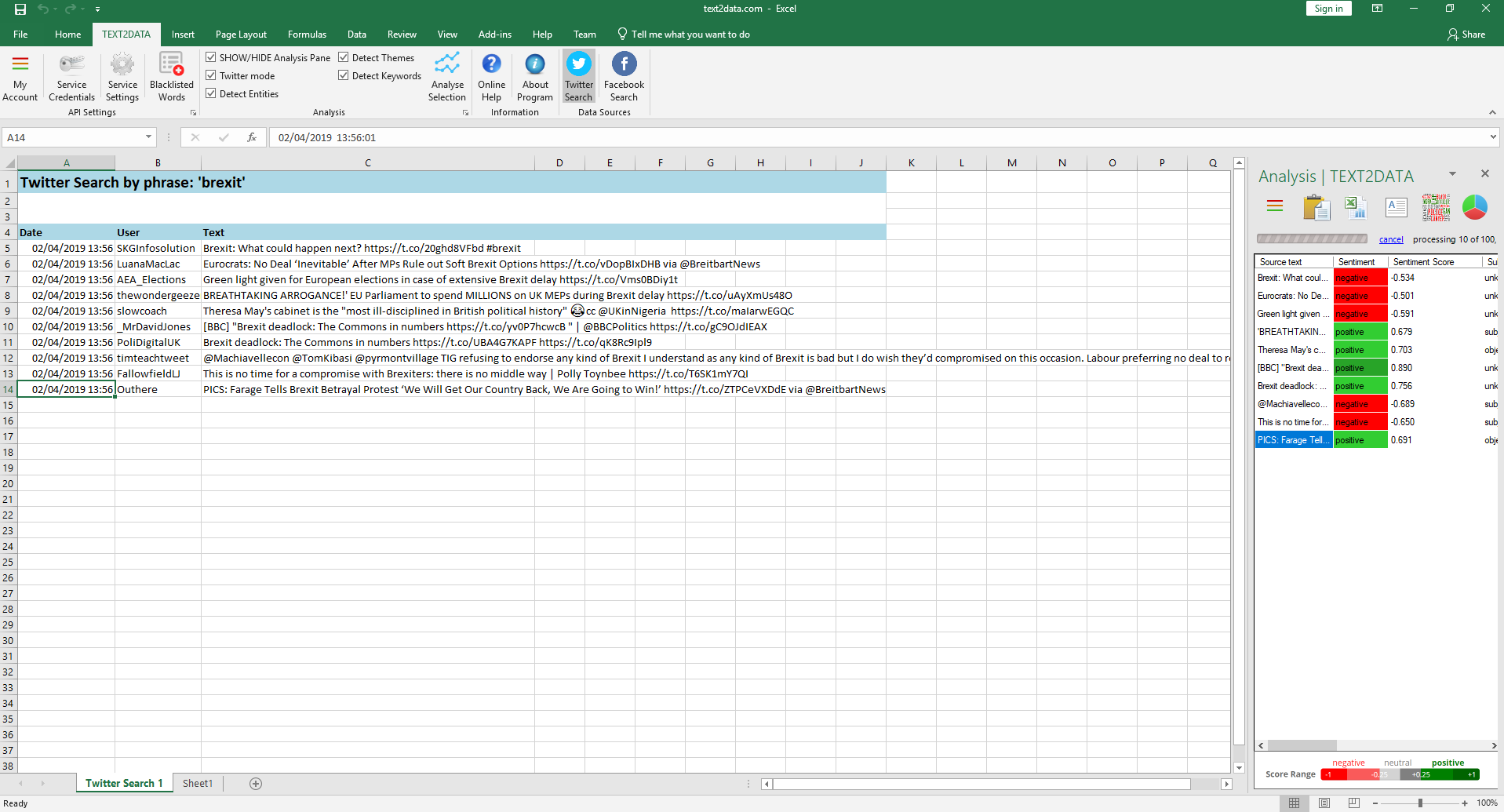Open the Analysis group dialog launcher
This screenshot has height=812, width=1504.
tap(465, 113)
